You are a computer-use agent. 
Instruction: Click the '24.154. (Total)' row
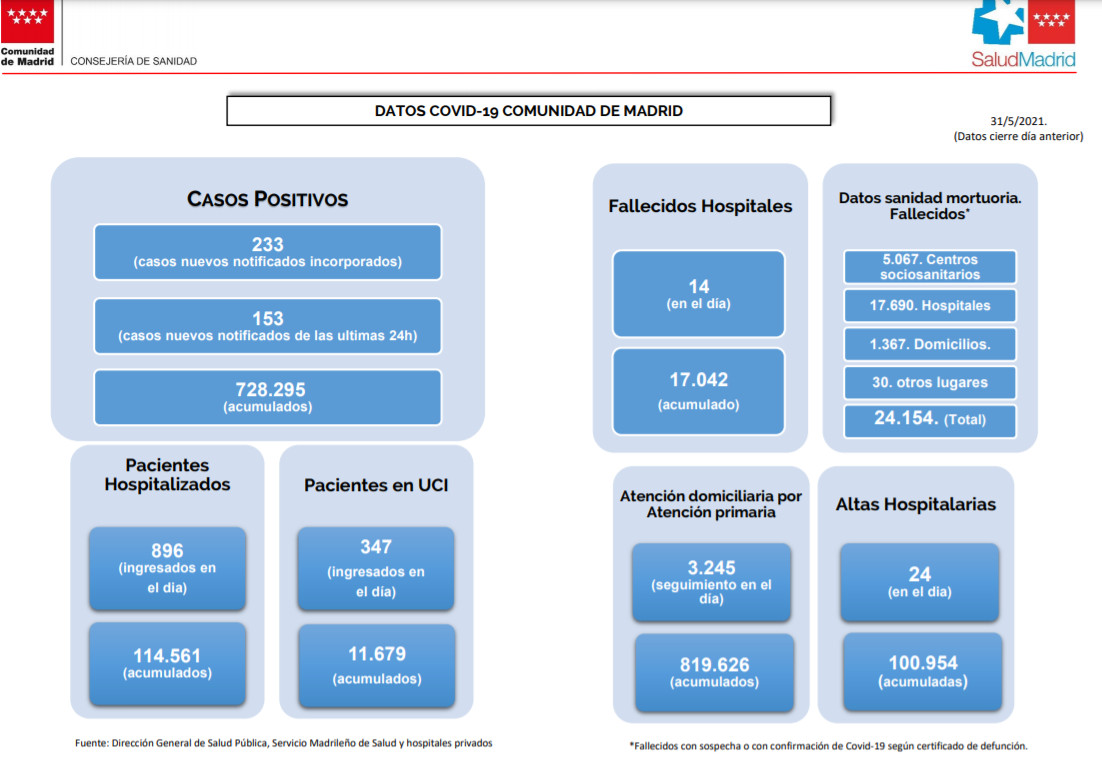pyautogui.click(x=930, y=421)
